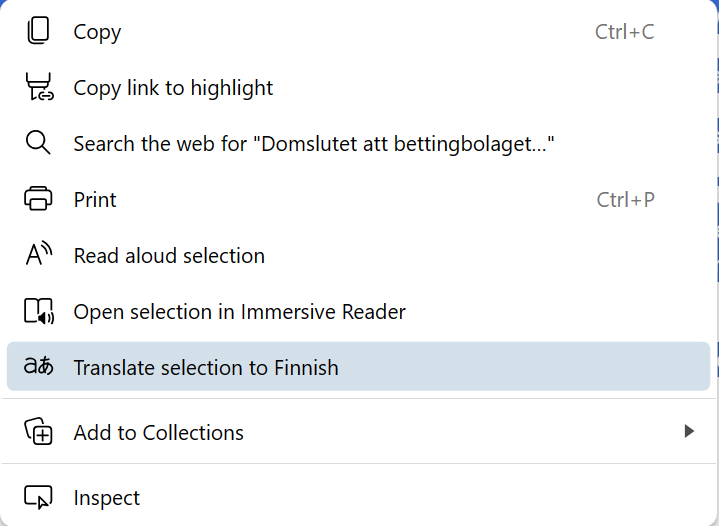This screenshot has height=526, width=719.
Task: Click the translate language icon
Action: coord(39,366)
